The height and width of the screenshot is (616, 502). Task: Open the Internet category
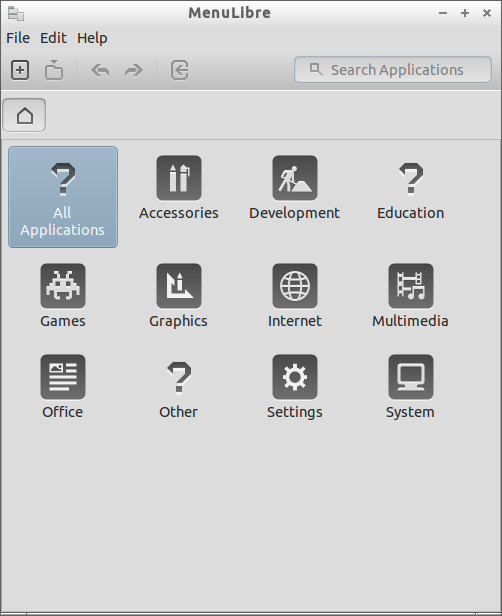(295, 296)
